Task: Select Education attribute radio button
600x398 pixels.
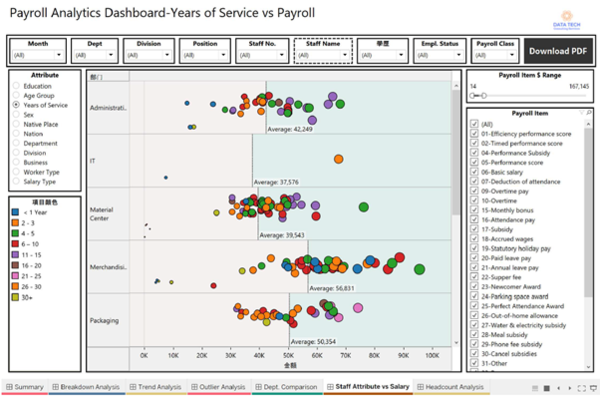Action: click(x=16, y=86)
